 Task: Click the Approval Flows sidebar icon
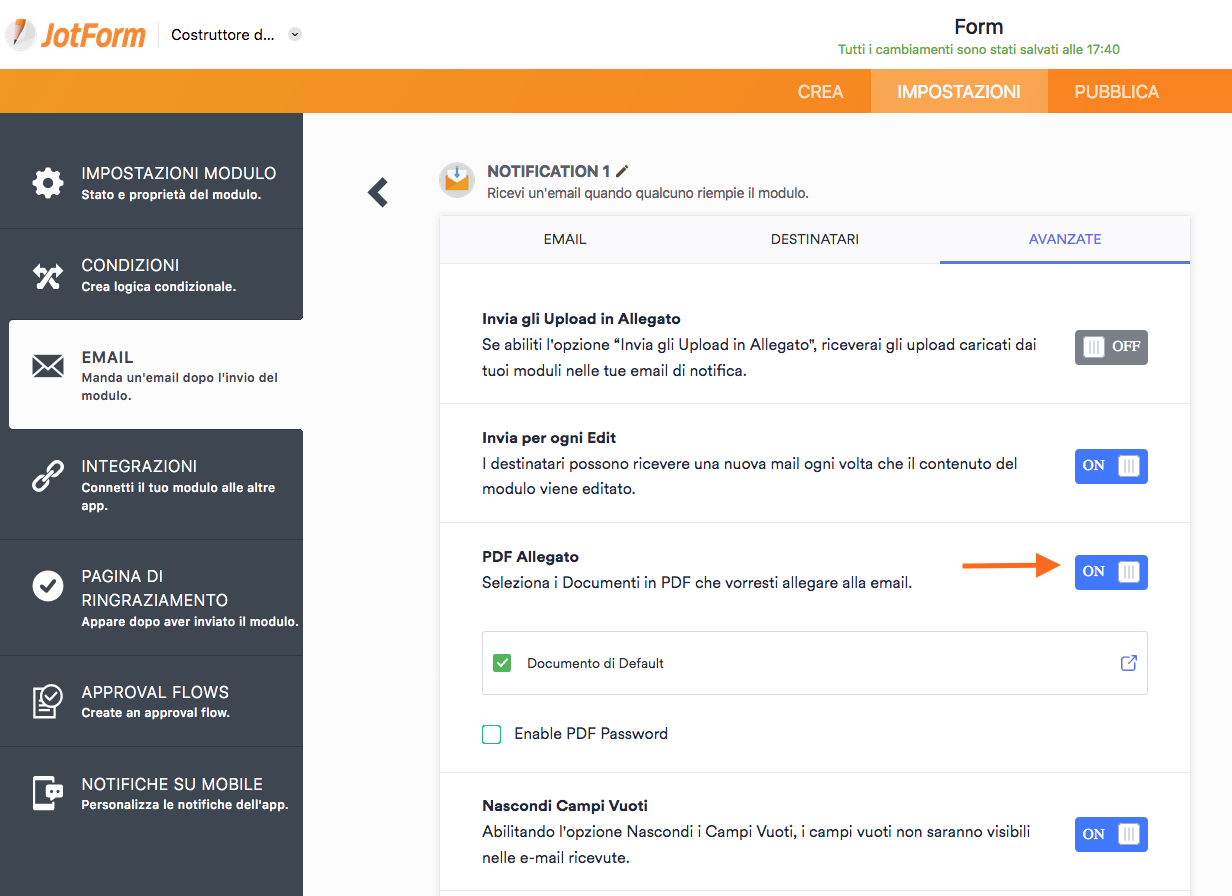click(x=47, y=701)
